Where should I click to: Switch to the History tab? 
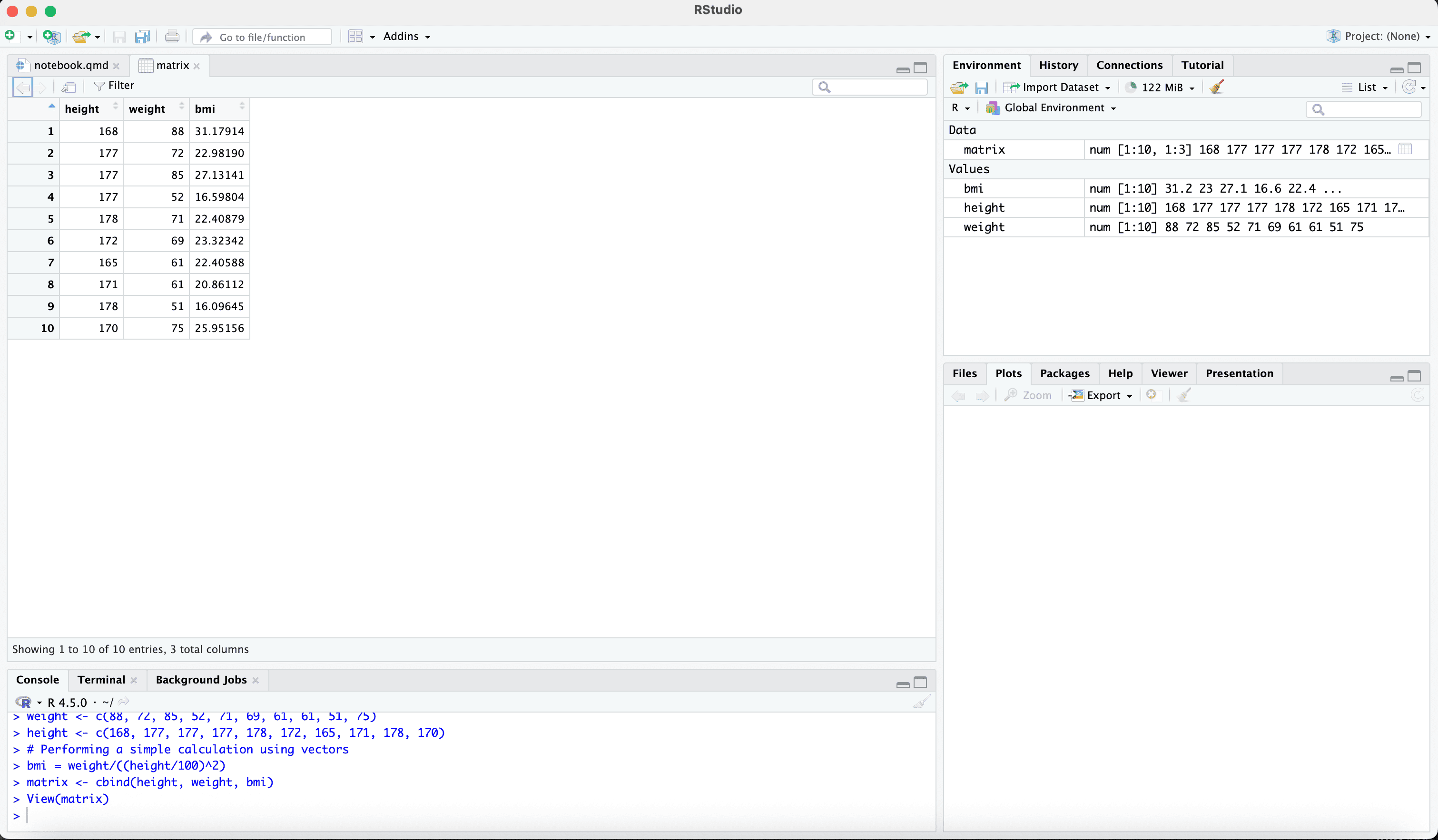(x=1058, y=65)
